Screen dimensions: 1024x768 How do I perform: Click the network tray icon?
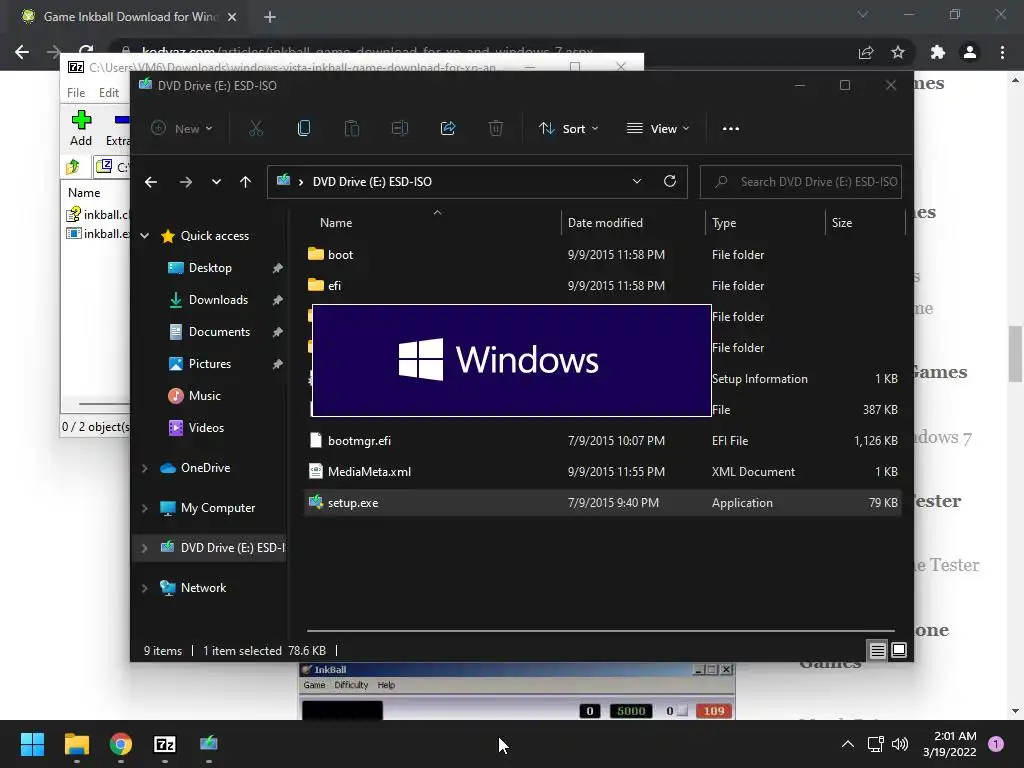875,744
